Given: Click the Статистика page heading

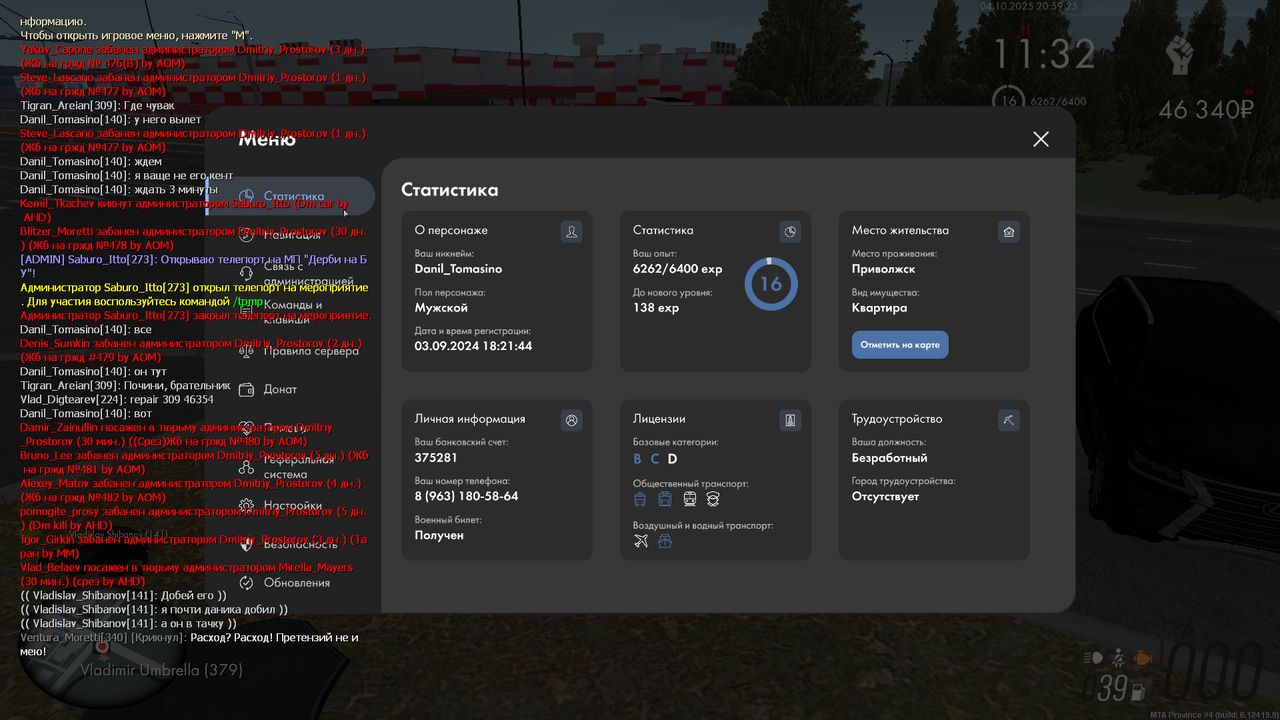Looking at the screenshot, I should pyautogui.click(x=450, y=190).
